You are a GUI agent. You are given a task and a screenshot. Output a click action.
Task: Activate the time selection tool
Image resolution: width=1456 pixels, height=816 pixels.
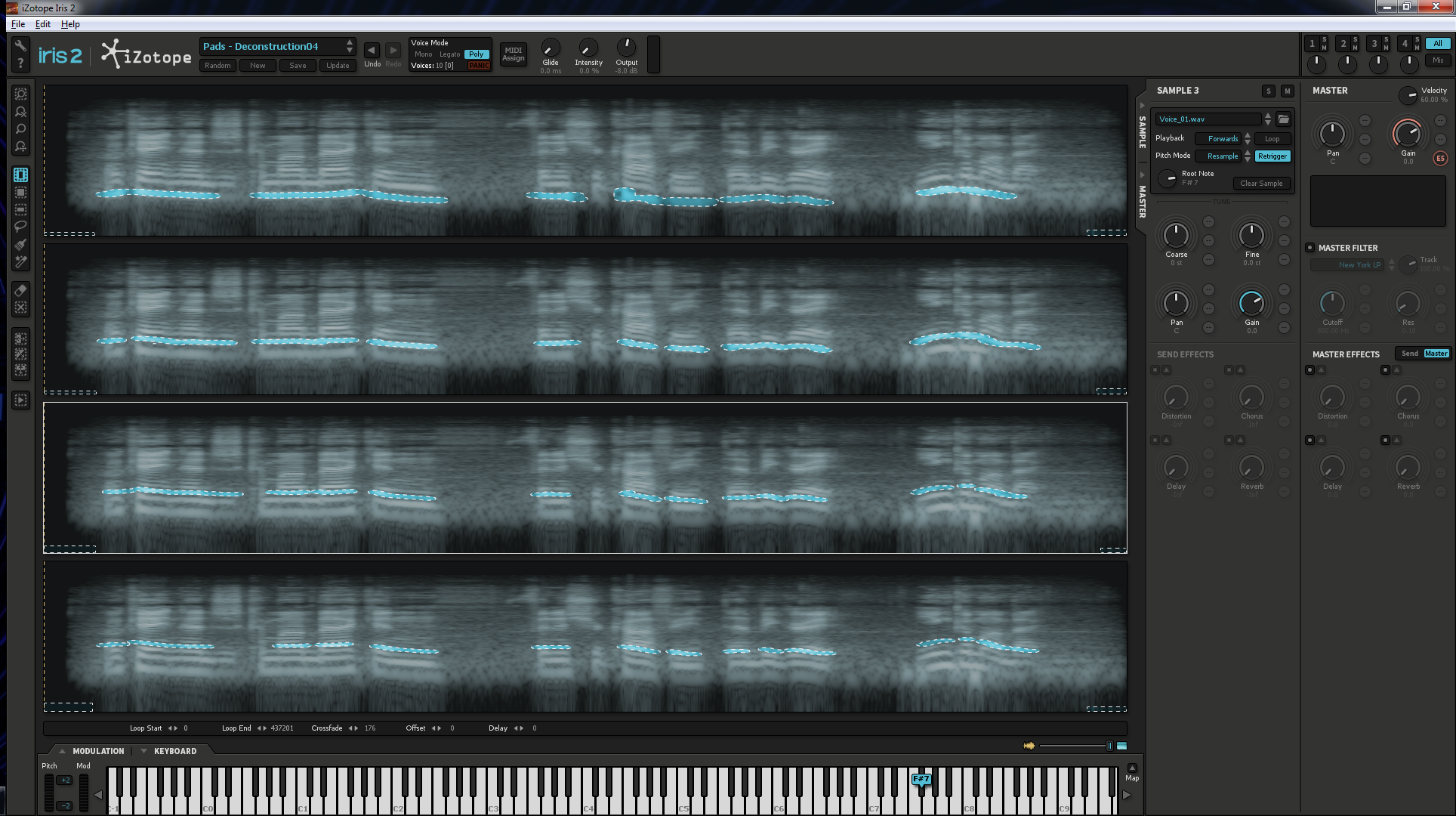(x=21, y=175)
